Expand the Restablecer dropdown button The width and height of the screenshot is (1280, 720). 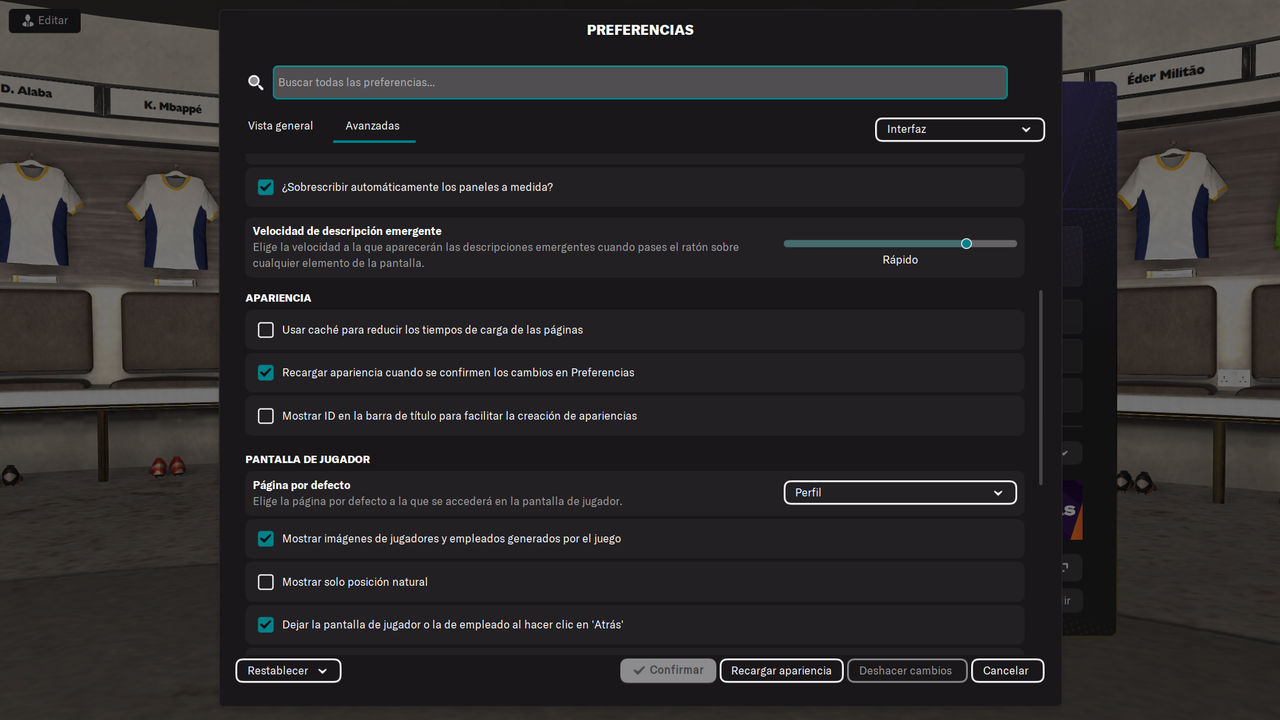pyautogui.click(x=288, y=671)
